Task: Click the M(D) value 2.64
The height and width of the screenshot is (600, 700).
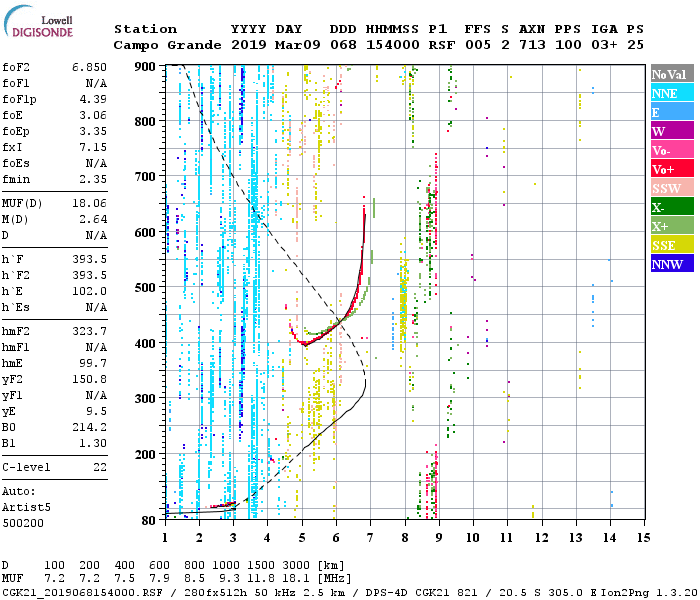Action: click(93, 220)
